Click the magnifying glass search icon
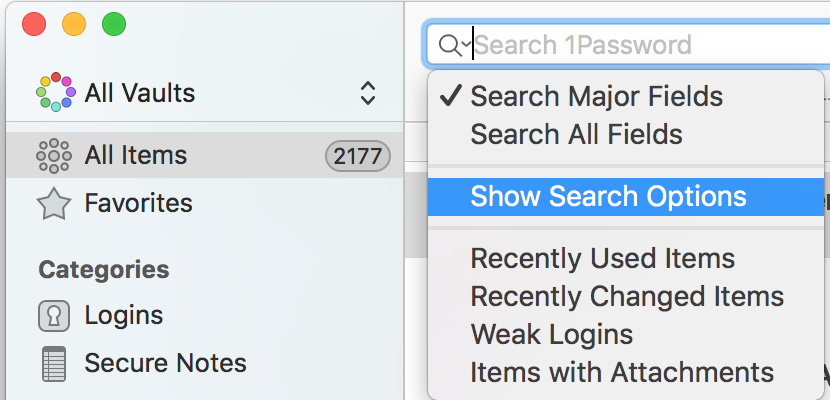The height and width of the screenshot is (400, 830). [450, 46]
